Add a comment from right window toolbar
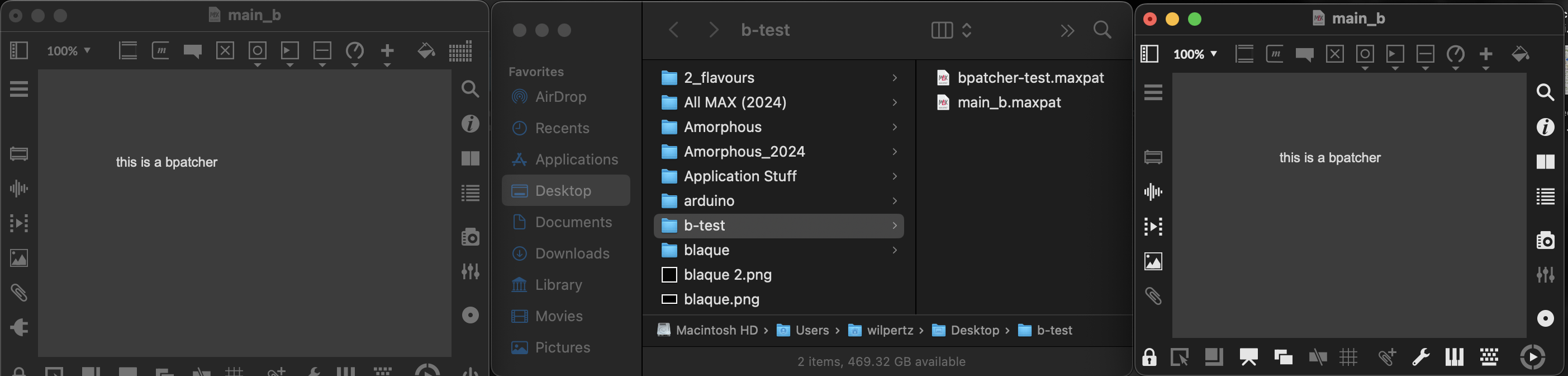Image resolution: width=1568 pixels, height=376 pixels. (1304, 54)
